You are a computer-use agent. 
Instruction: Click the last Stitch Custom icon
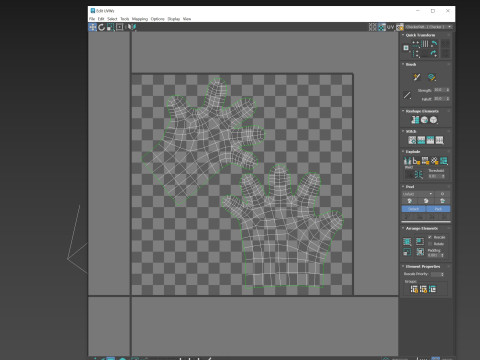point(440,140)
